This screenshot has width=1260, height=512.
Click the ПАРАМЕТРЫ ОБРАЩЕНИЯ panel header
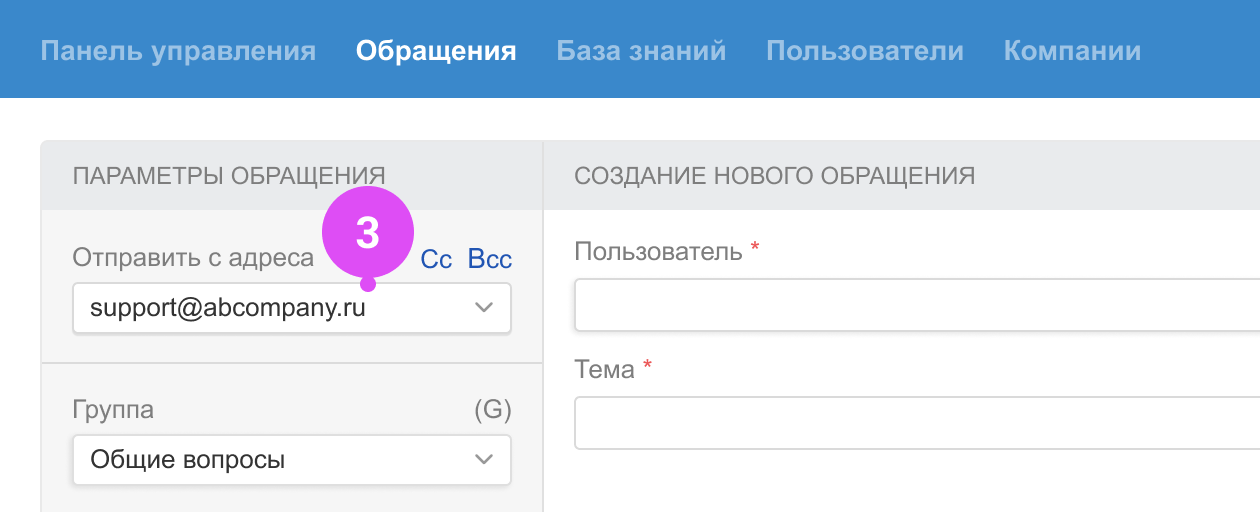pos(229,176)
